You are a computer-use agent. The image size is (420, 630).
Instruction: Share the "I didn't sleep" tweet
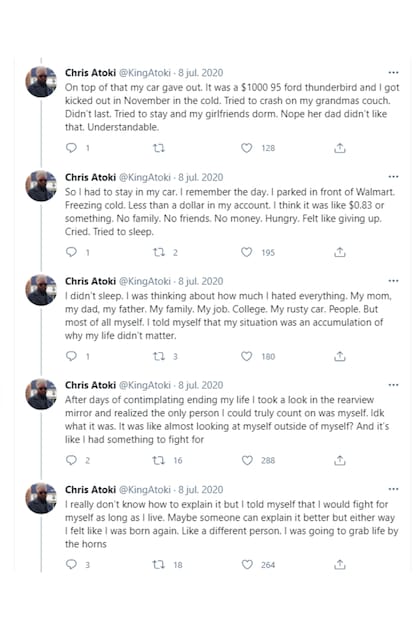340,356
